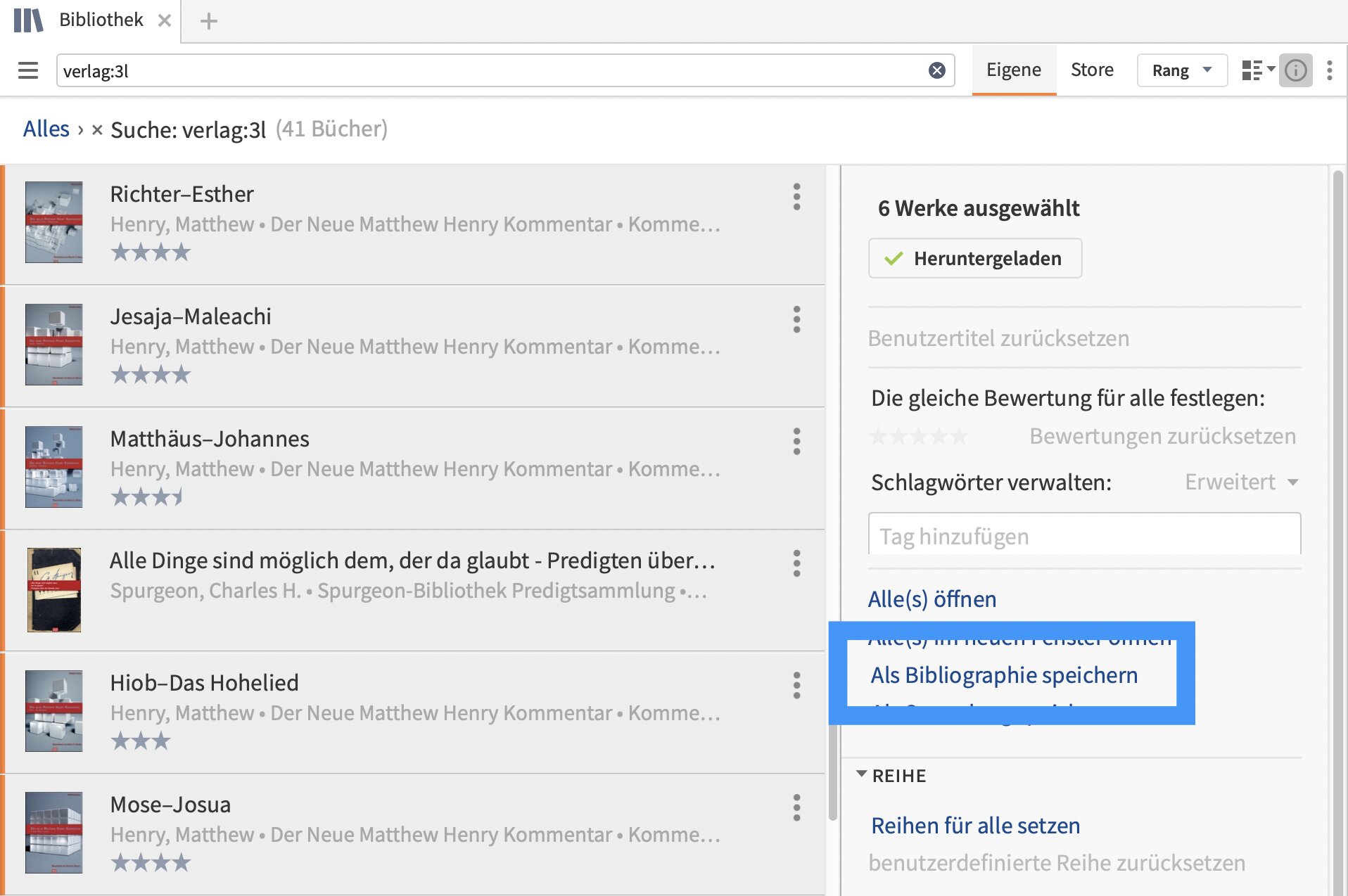This screenshot has width=1348, height=896.
Task: Click the book list scrollbar
Action: point(833,772)
